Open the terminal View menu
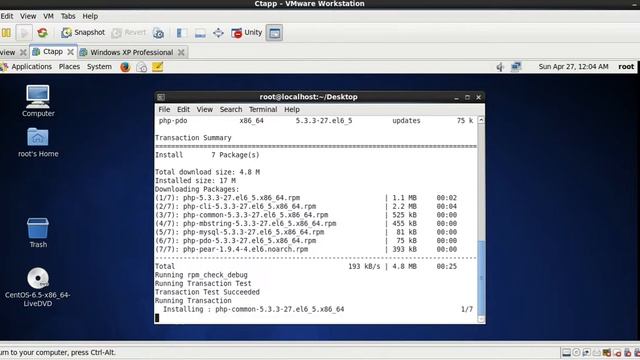Image resolution: width=640 pixels, height=360 pixels. (204, 109)
